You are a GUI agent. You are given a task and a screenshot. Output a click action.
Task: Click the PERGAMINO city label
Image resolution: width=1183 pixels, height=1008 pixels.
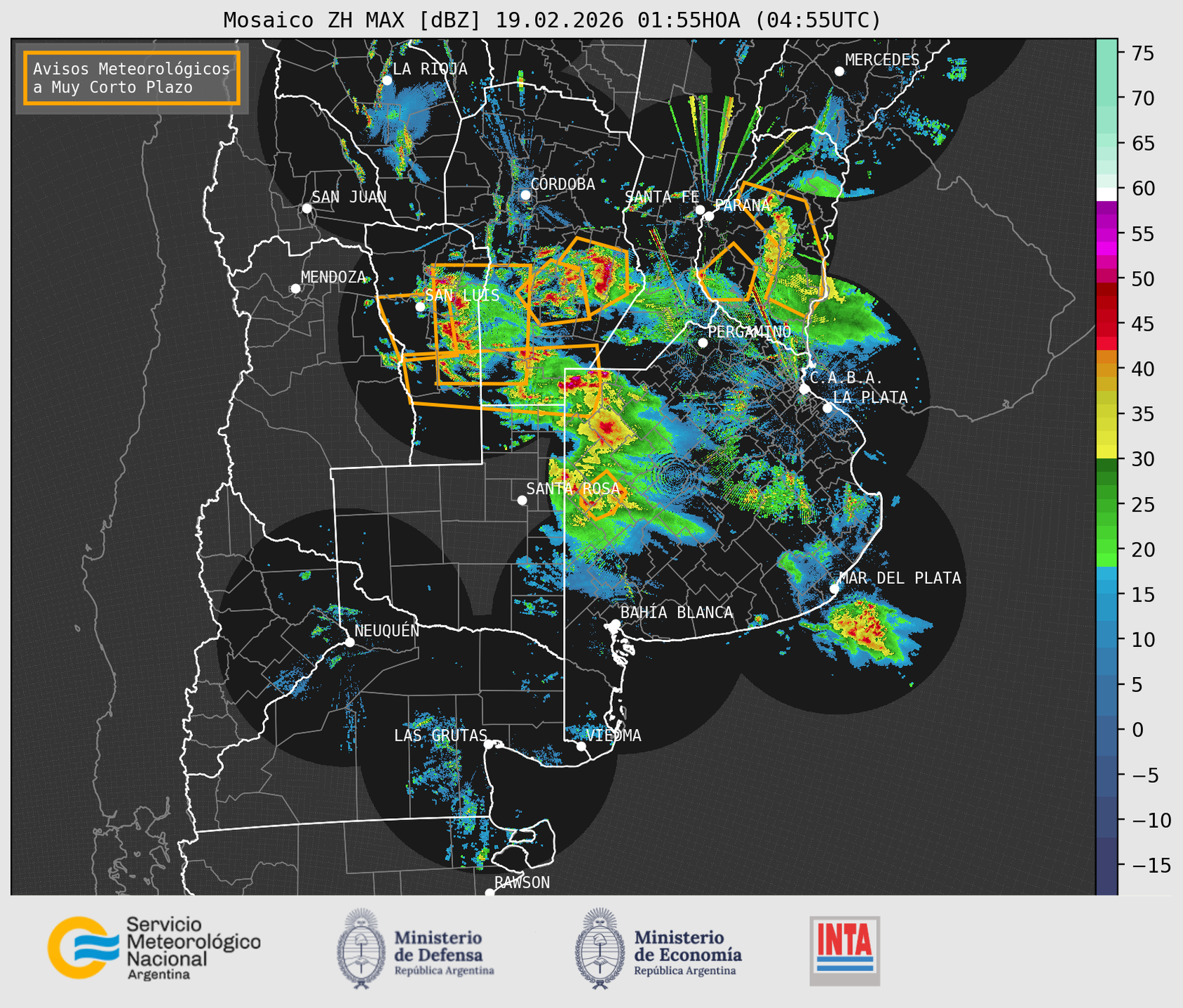pyautogui.click(x=749, y=331)
